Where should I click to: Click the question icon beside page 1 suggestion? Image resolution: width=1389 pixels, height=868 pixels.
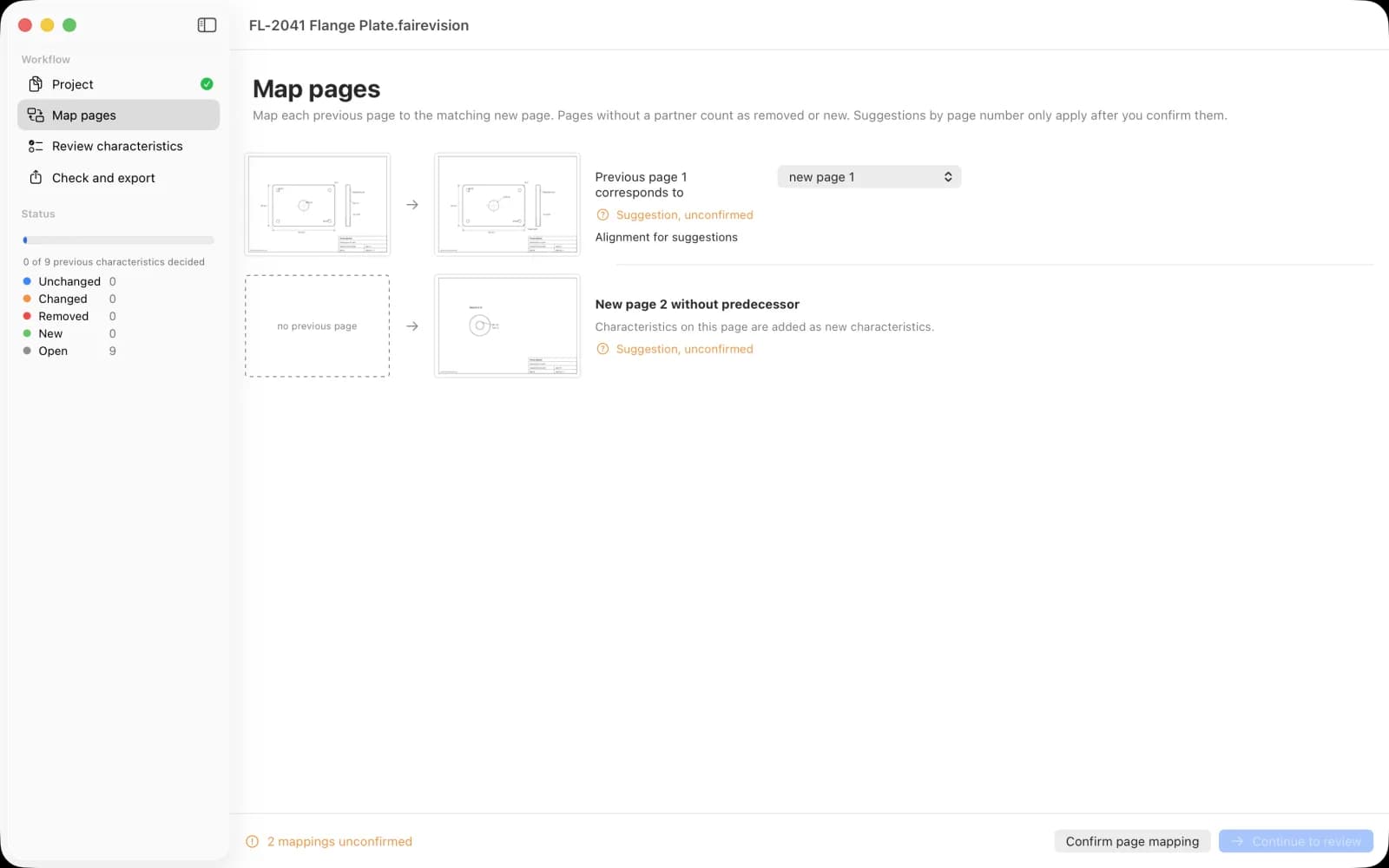pos(602,215)
